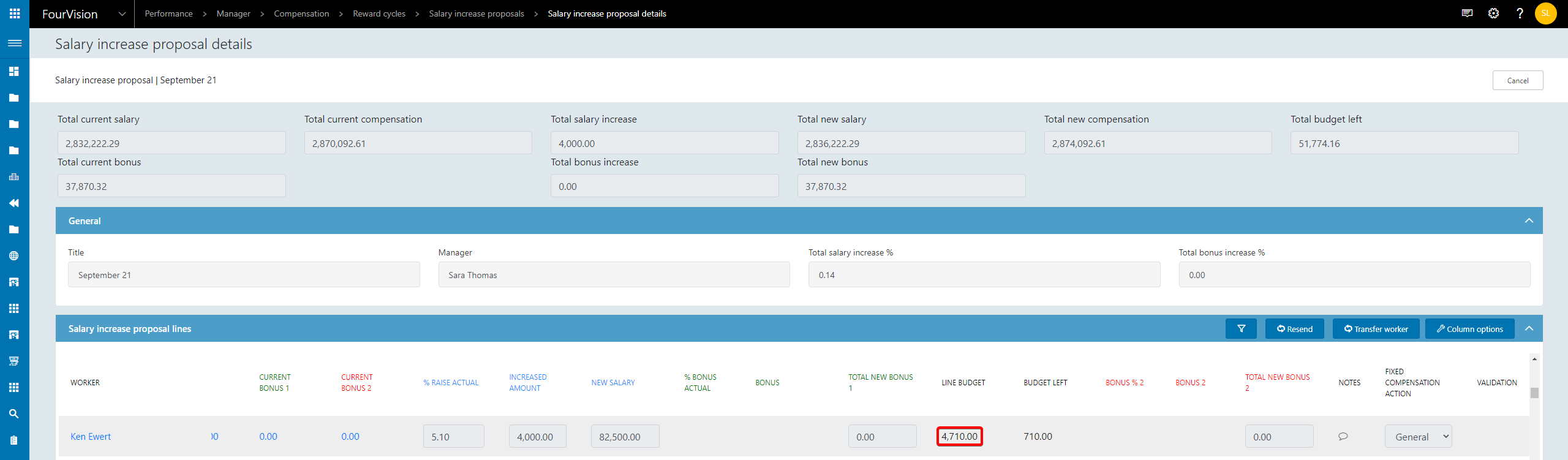Click the double-arrow rewind icon in sidebar
Screen dimensions: 1568x460
point(14,203)
